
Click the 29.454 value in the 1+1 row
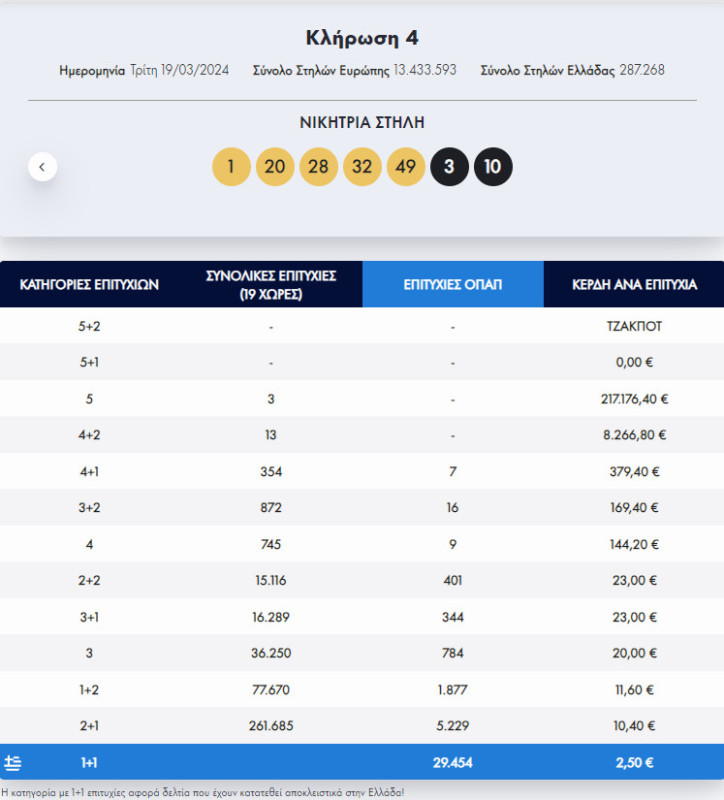coord(452,763)
